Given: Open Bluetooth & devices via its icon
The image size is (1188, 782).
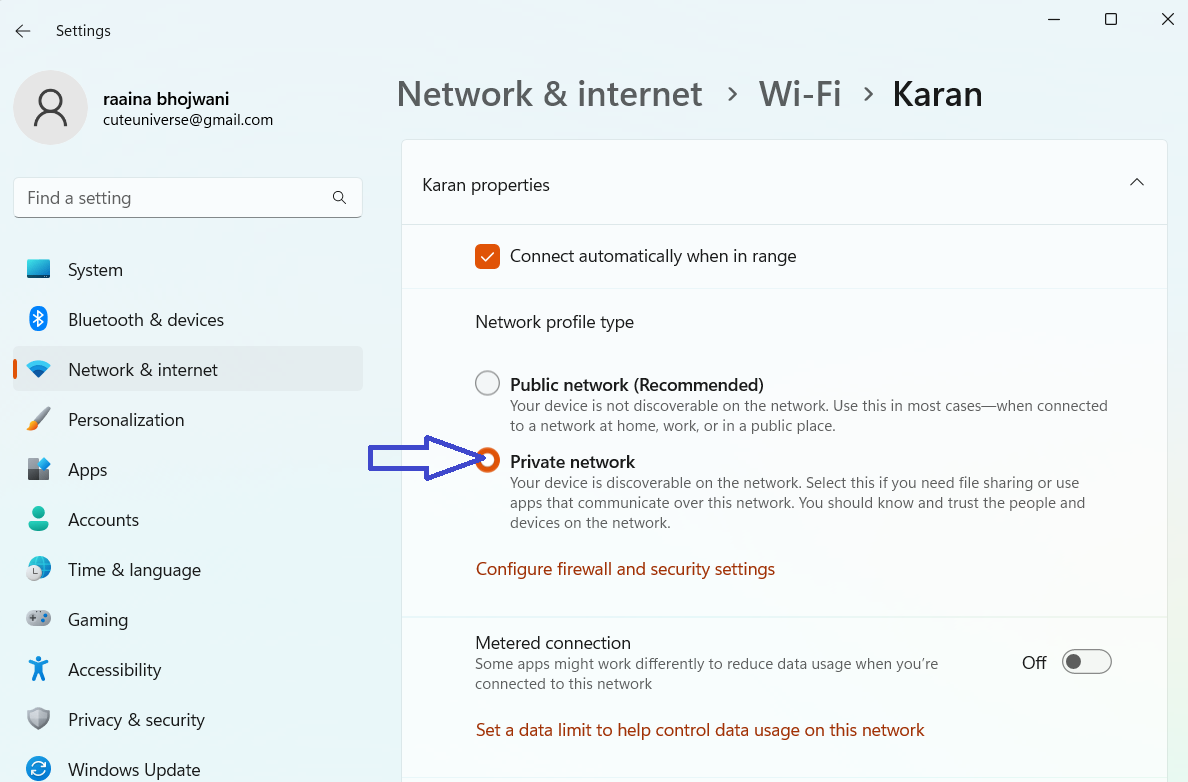Looking at the screenshot, I should pyautogui.click(x=38, y=319).
